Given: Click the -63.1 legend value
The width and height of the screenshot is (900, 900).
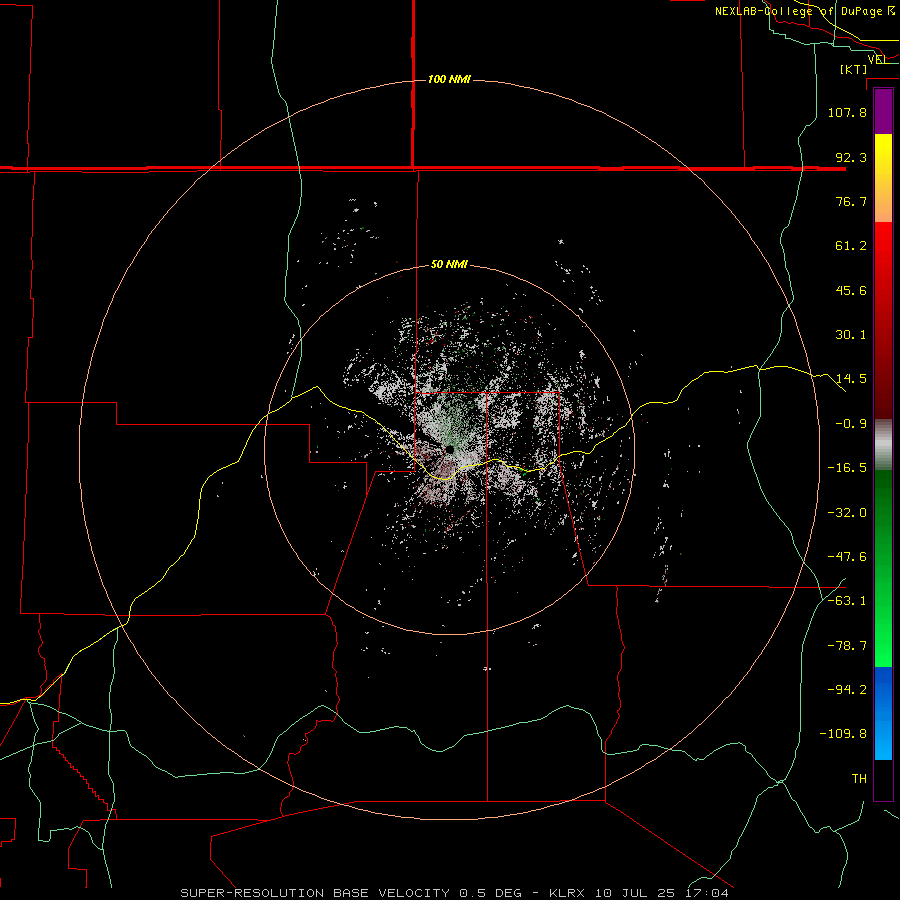Looking at the screenshot, I should point(847,601).
